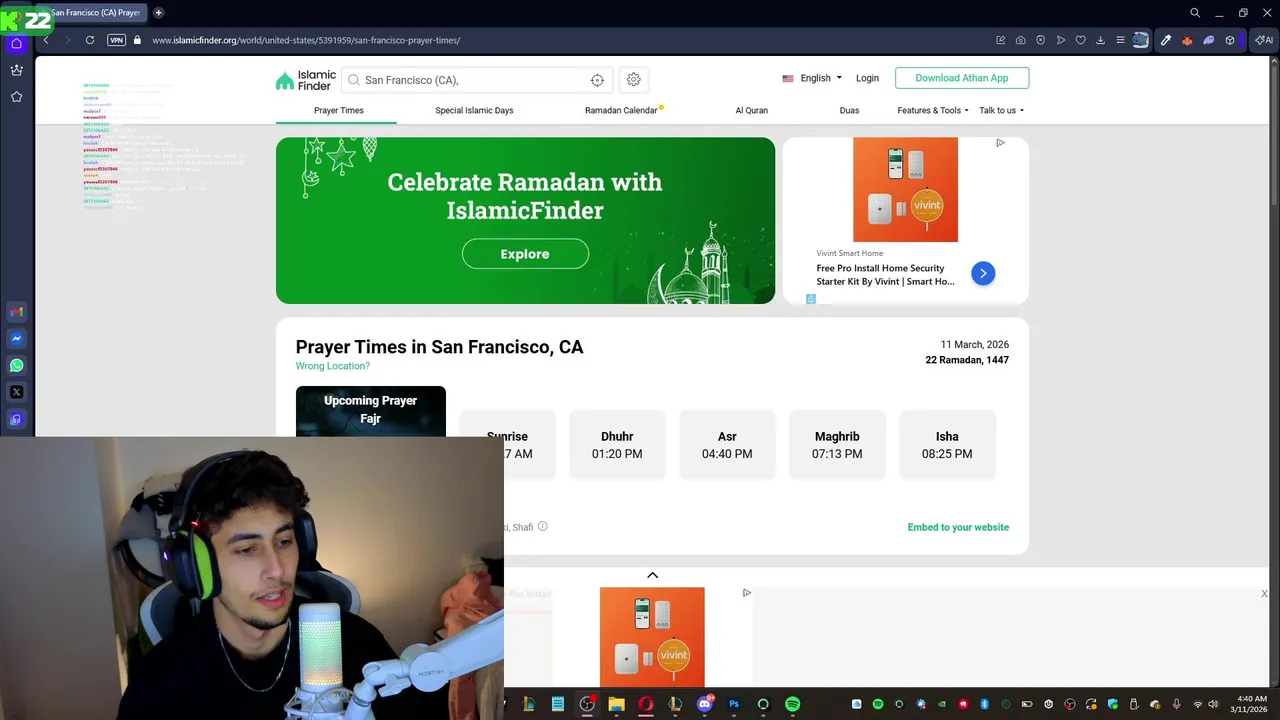Open Photoshop from the taskbar
Viewport: 1280px width, 720px height.
[x=734, y=704]
